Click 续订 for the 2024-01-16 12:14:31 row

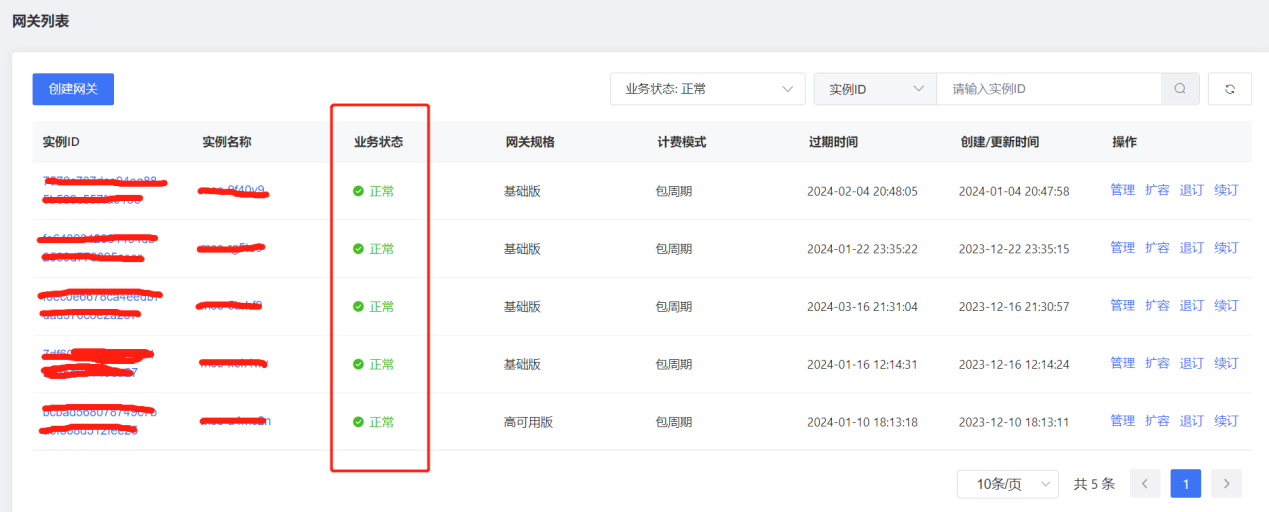click(1226, 363)
